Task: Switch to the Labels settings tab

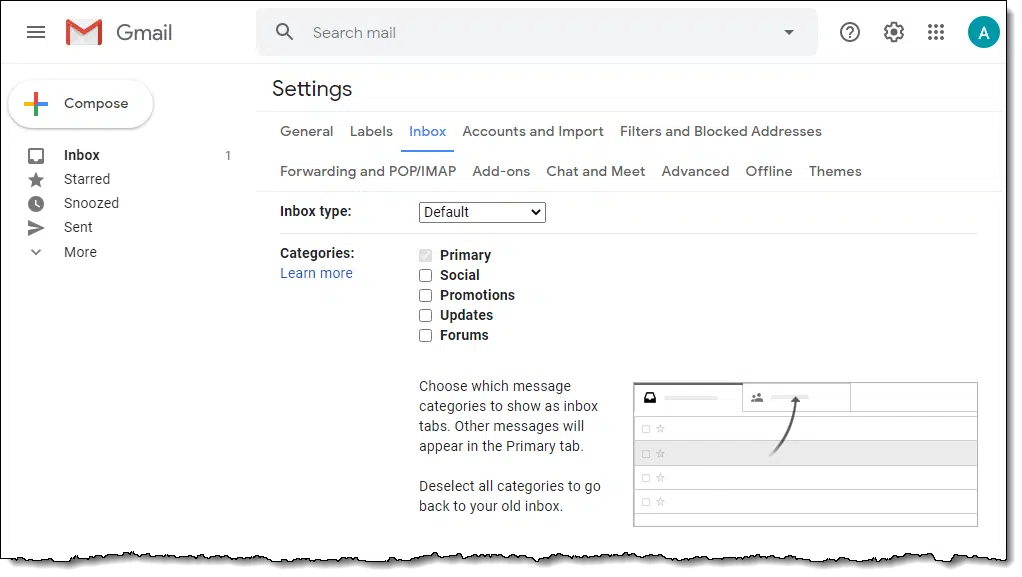Action: point(371,132)
